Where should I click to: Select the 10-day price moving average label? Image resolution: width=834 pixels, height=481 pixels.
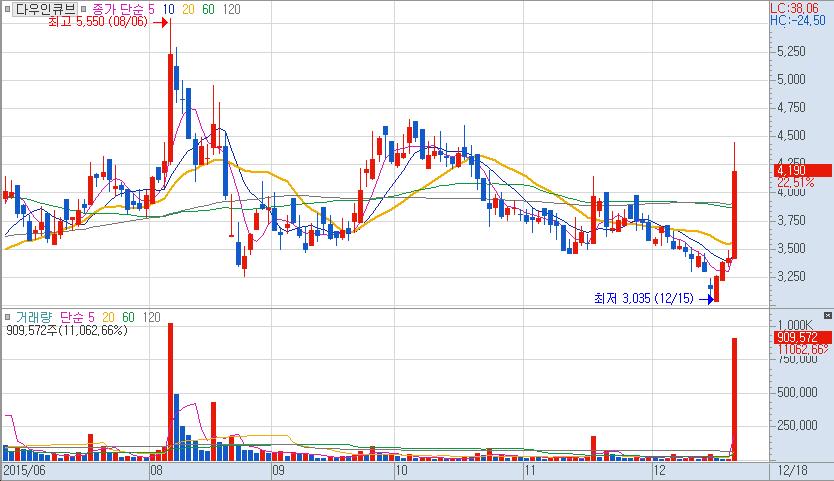pyautogui.click(x=168, y=8)
